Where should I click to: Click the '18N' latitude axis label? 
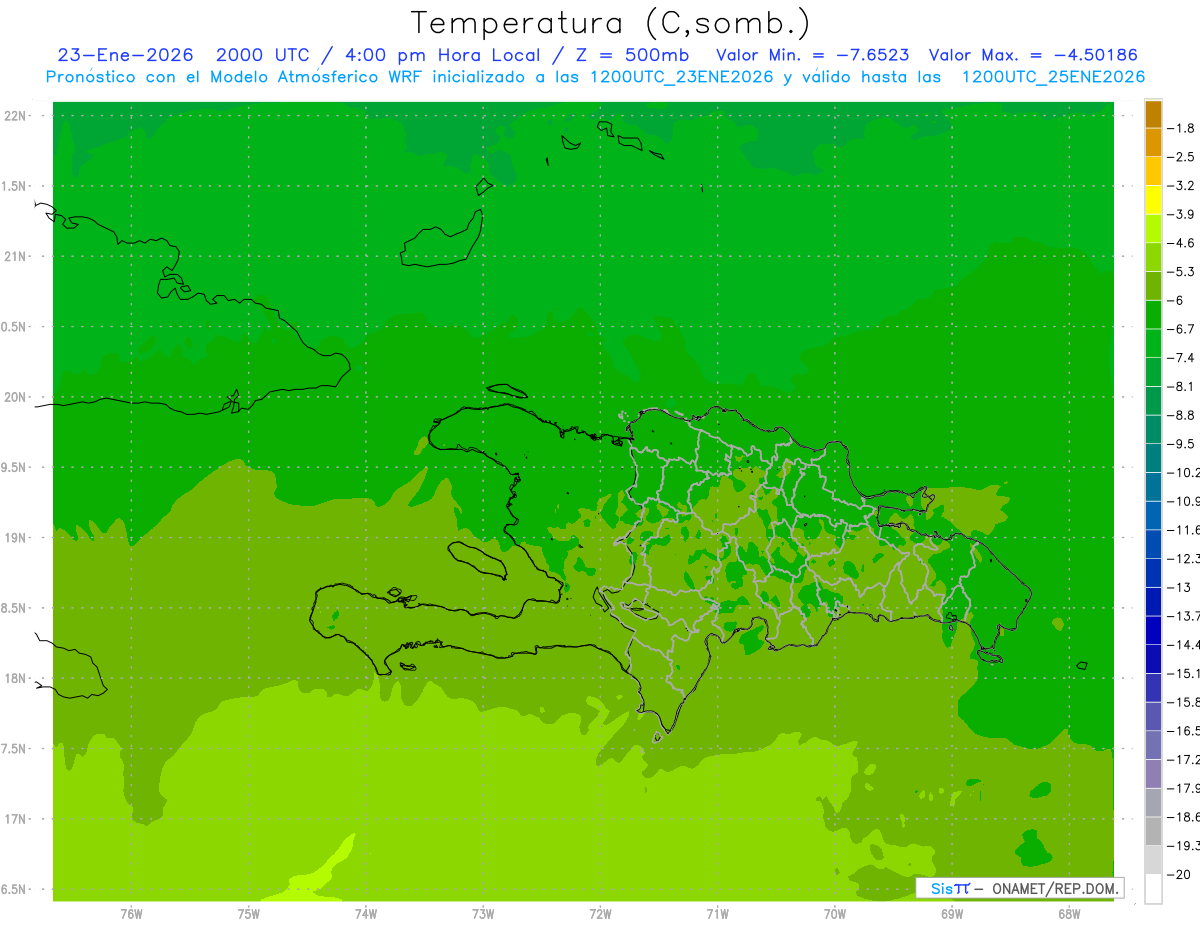[17, 679]
